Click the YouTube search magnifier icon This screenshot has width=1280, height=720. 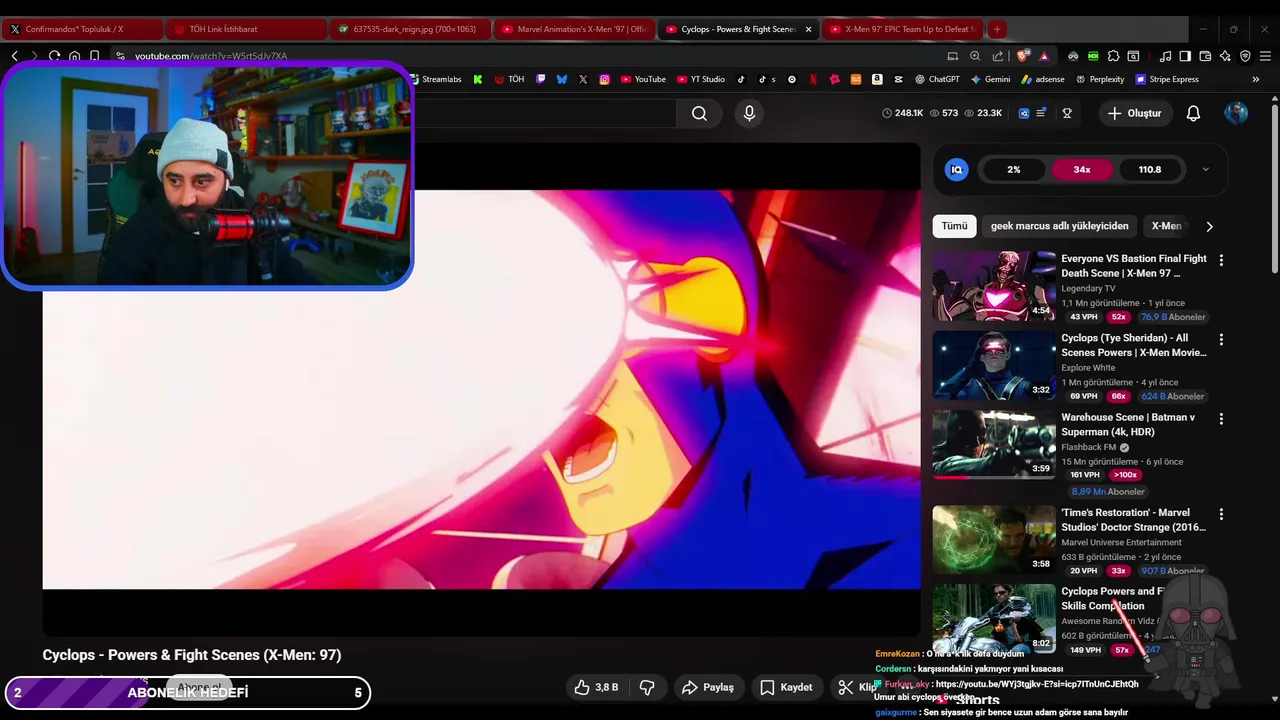click(699, 113)
